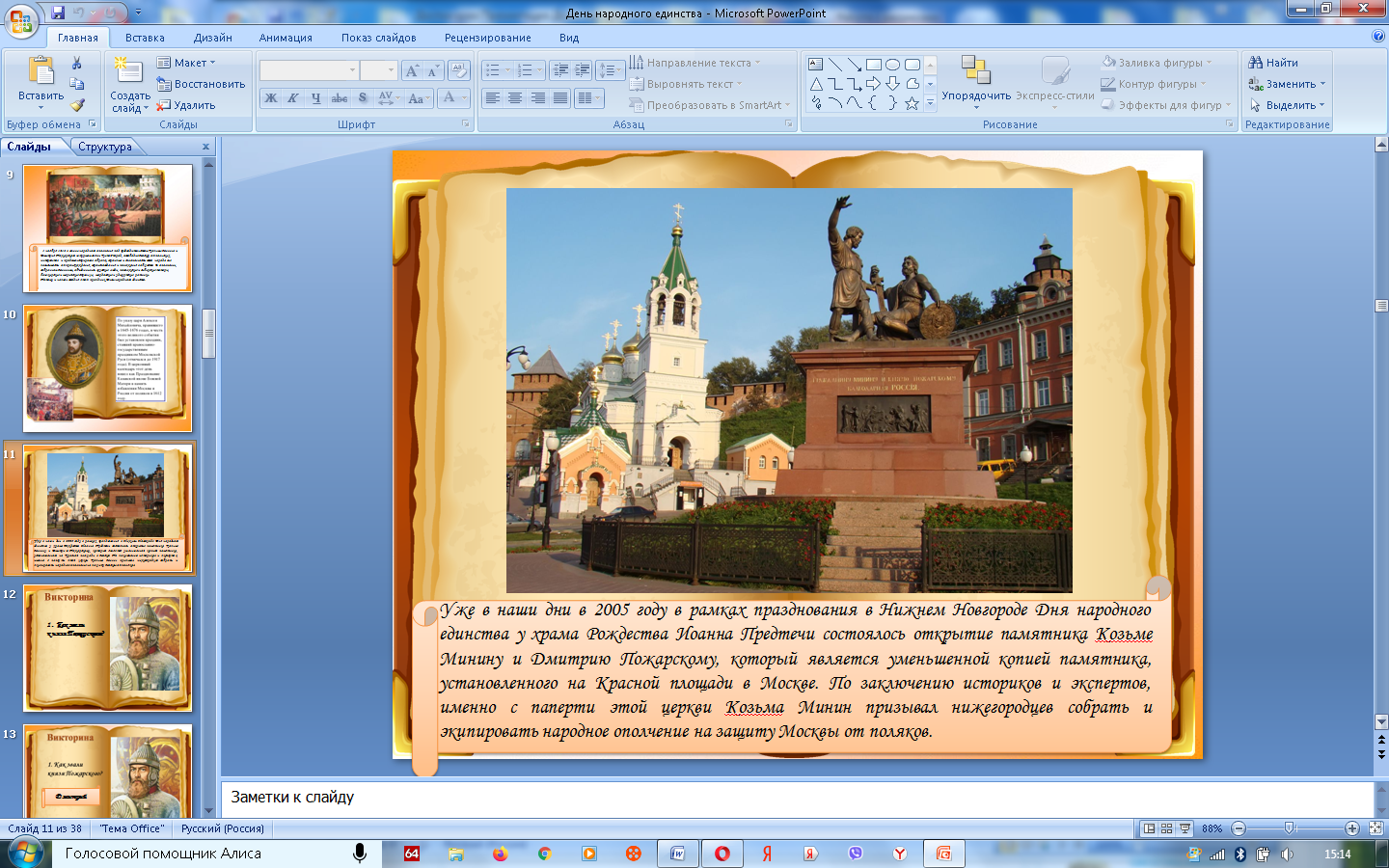
Task: Open the Анимация ribbon tab
Action: (x=286, y=38)
